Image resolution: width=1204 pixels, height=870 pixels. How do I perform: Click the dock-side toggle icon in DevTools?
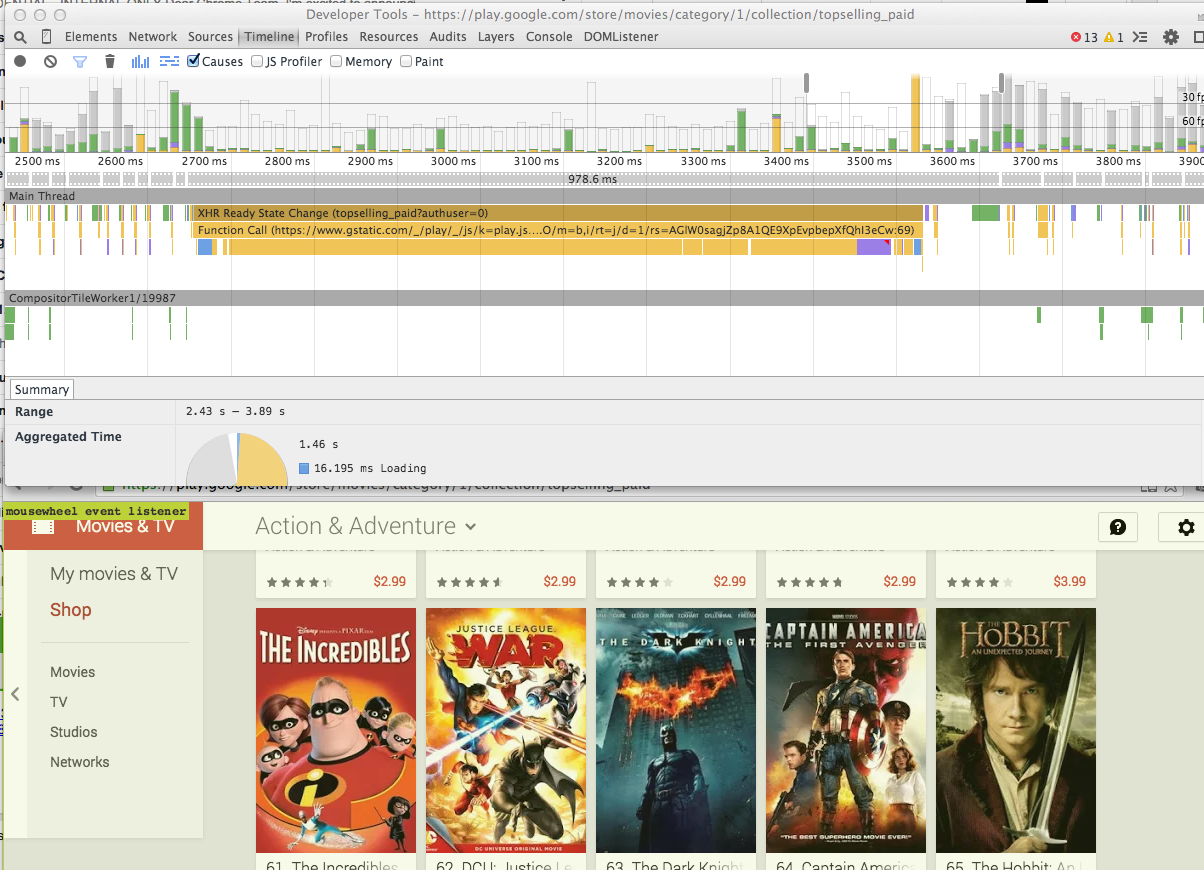point(1198,37)
